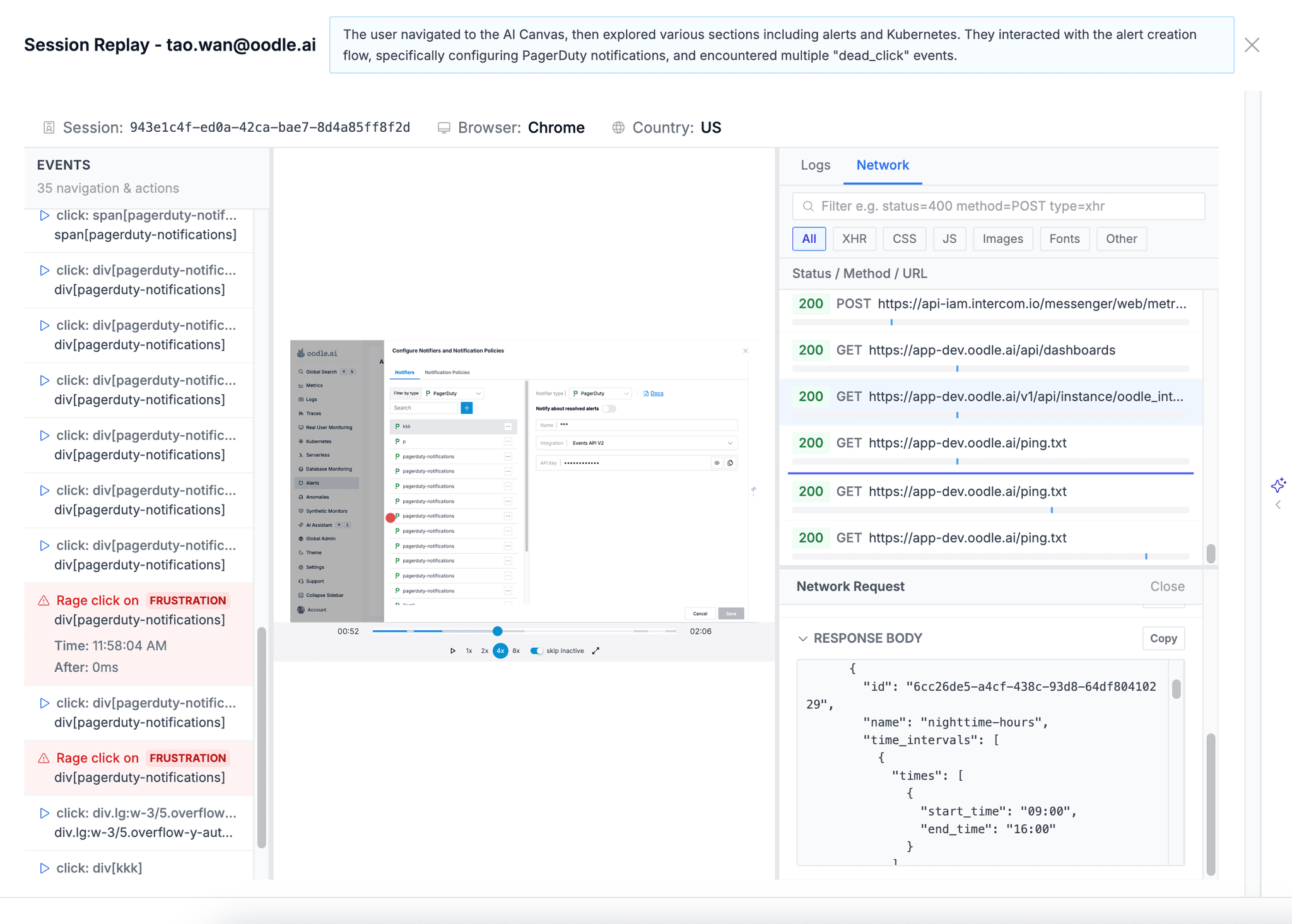
Task: Click the Support headset icon in replay
Action: point(301,581)
